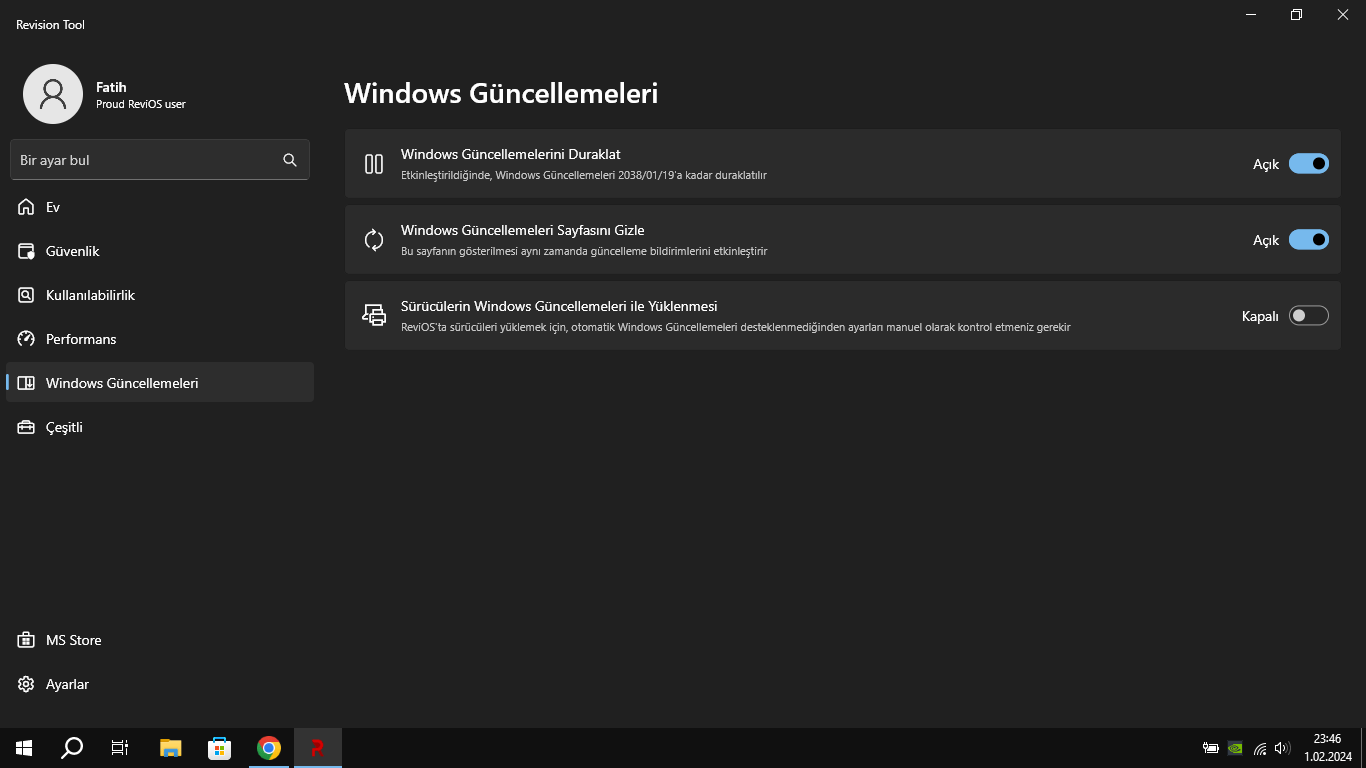Launch File Explorer from the taskbar
1366x768 pixels.
(x=171, y=748)
